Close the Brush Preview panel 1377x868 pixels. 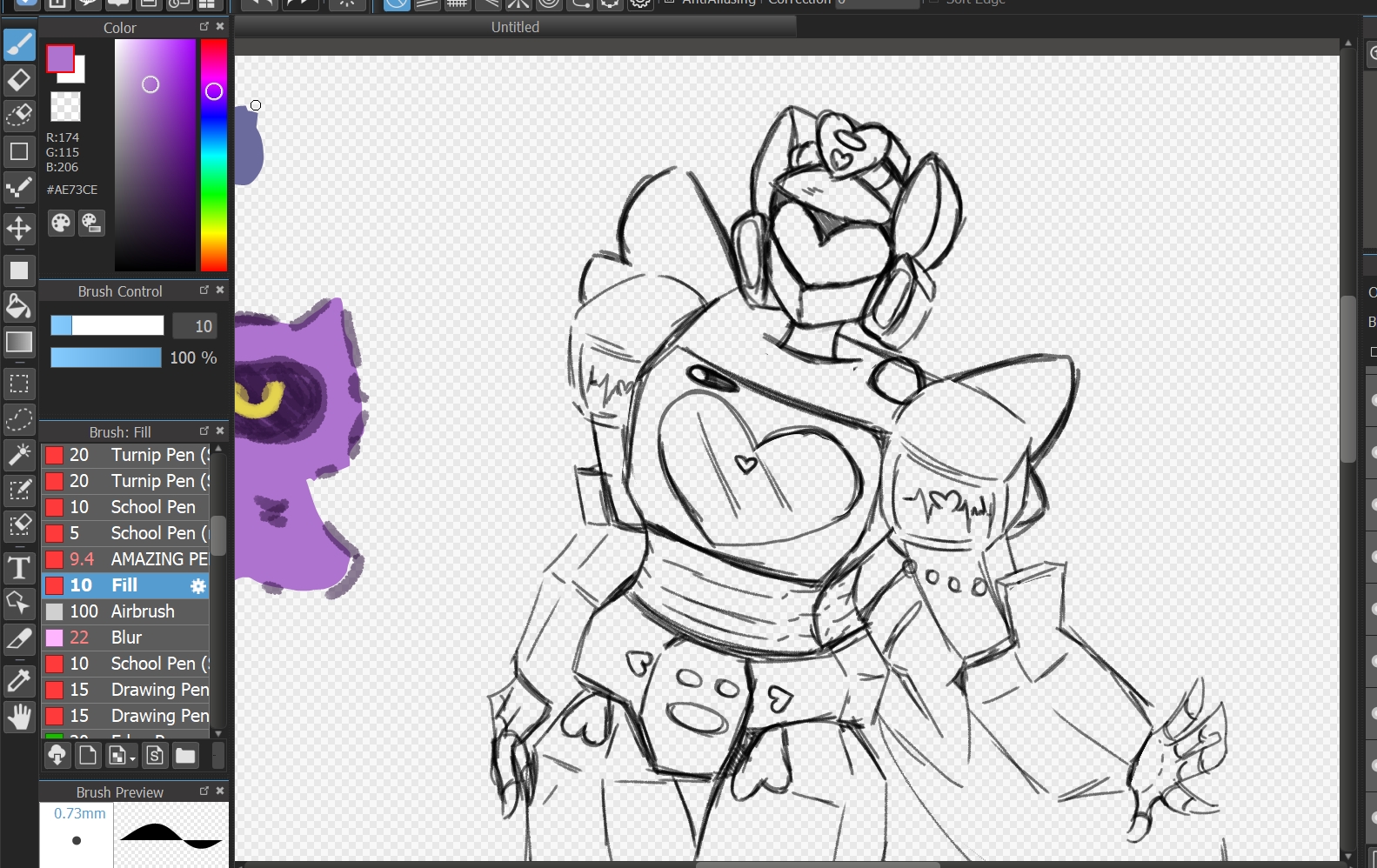[x=220, y=791]
